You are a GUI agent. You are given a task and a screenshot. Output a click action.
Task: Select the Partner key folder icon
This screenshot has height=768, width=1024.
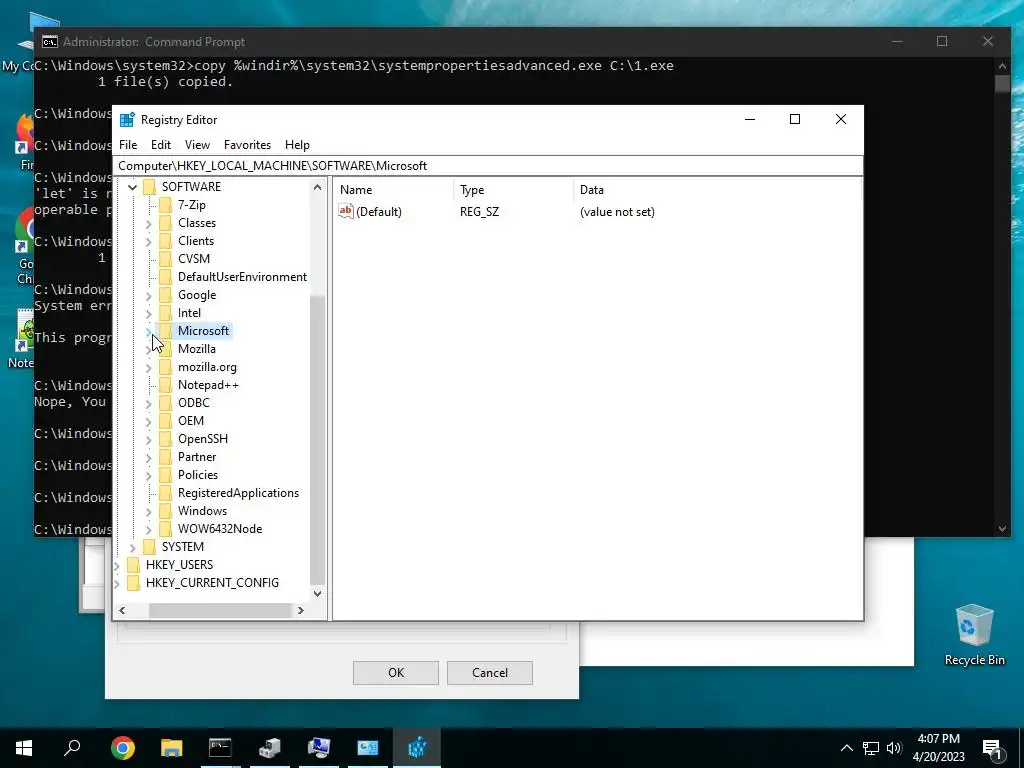(166, 456)
